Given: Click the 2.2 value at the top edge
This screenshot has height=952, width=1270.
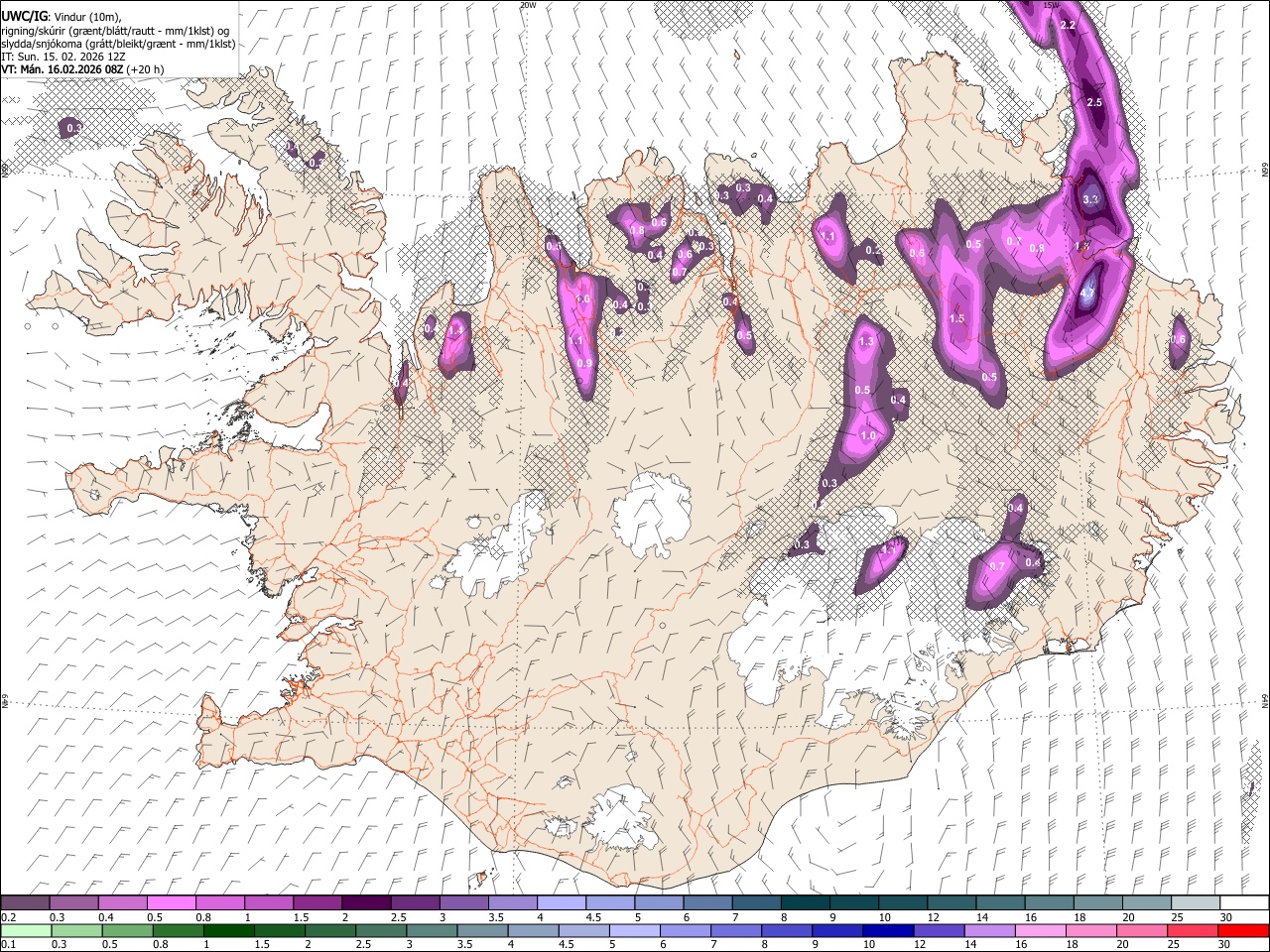Looking at the screenshot, I should click(1069, 25).
